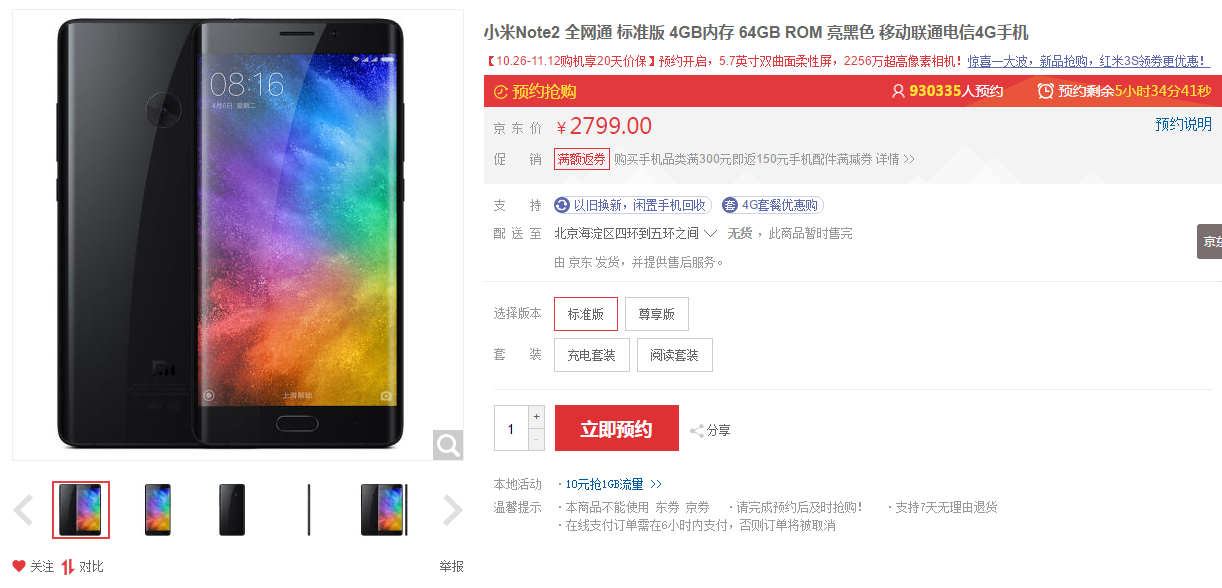Image resolution: width=1222 pixels, height=588 pixels.
Task: Click the 立即预约 reserve button
Action: (617, 428)
